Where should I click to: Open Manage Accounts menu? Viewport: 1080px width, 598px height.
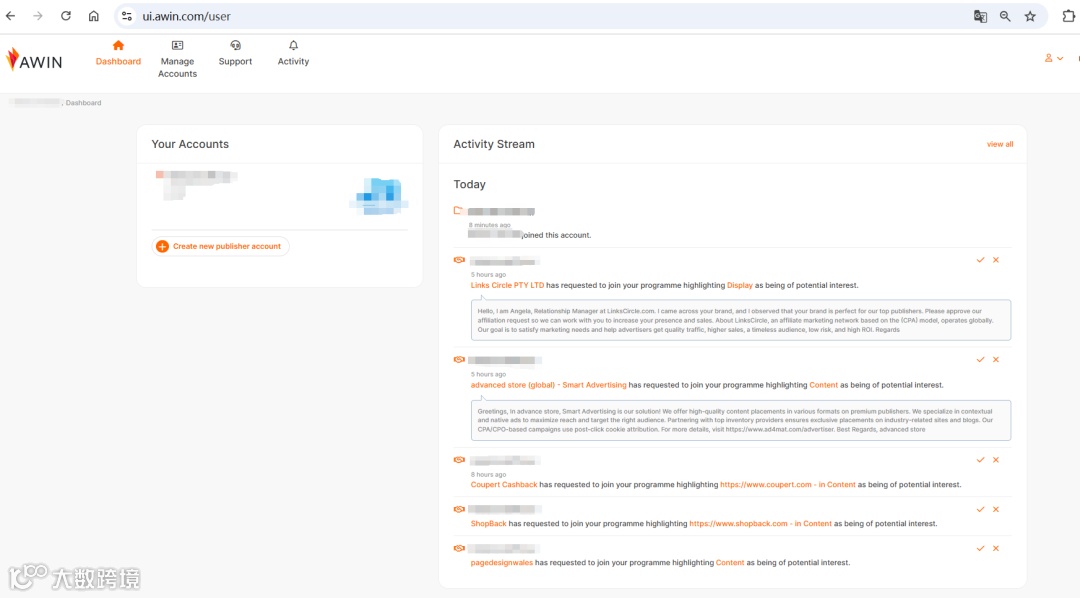[x=177, y=59]
